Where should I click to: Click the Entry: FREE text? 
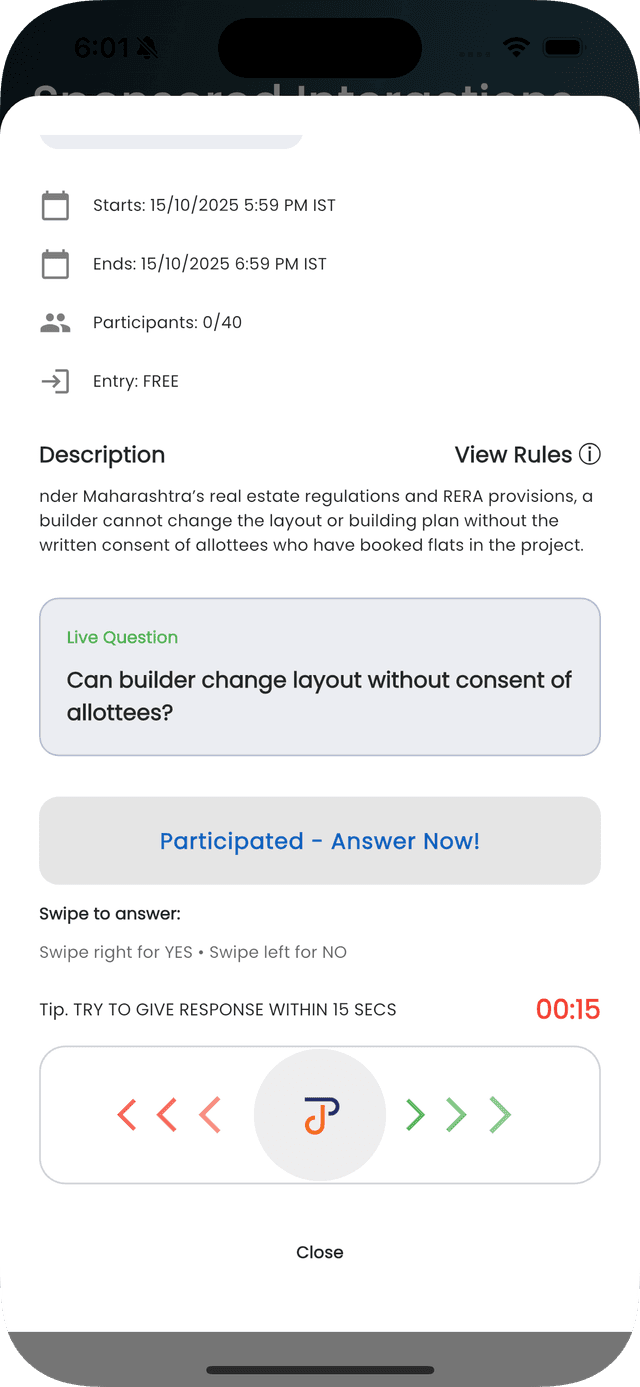[x=136, y=381]
